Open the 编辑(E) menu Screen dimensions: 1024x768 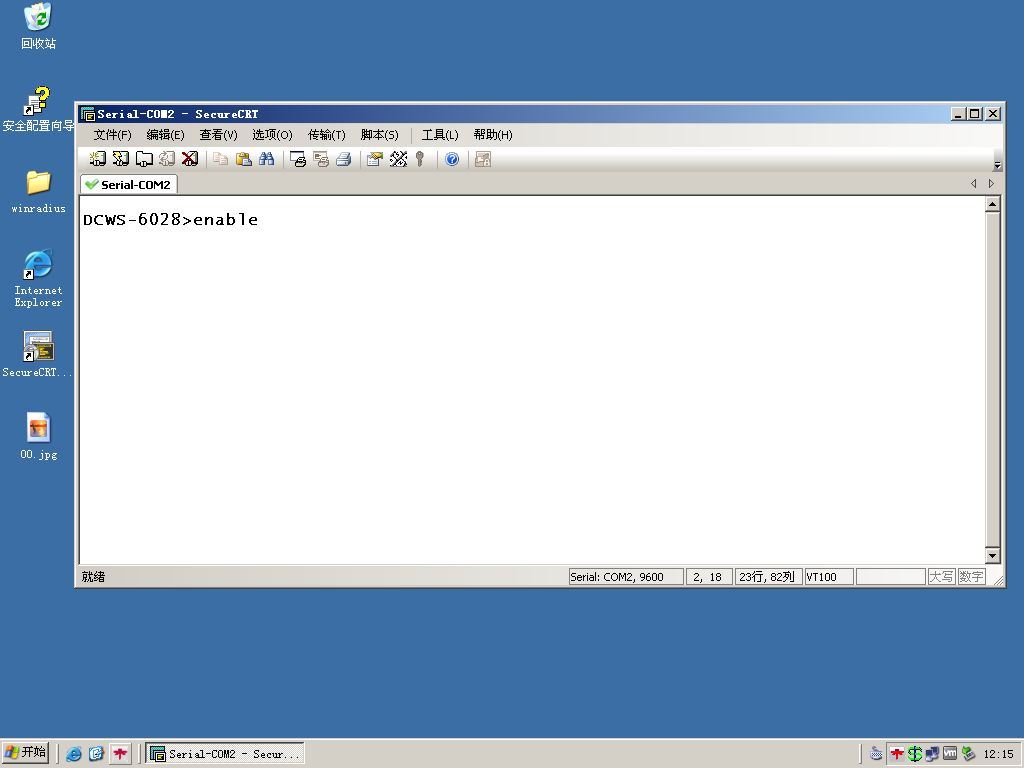pyautogui.click(x=165, y=135)
